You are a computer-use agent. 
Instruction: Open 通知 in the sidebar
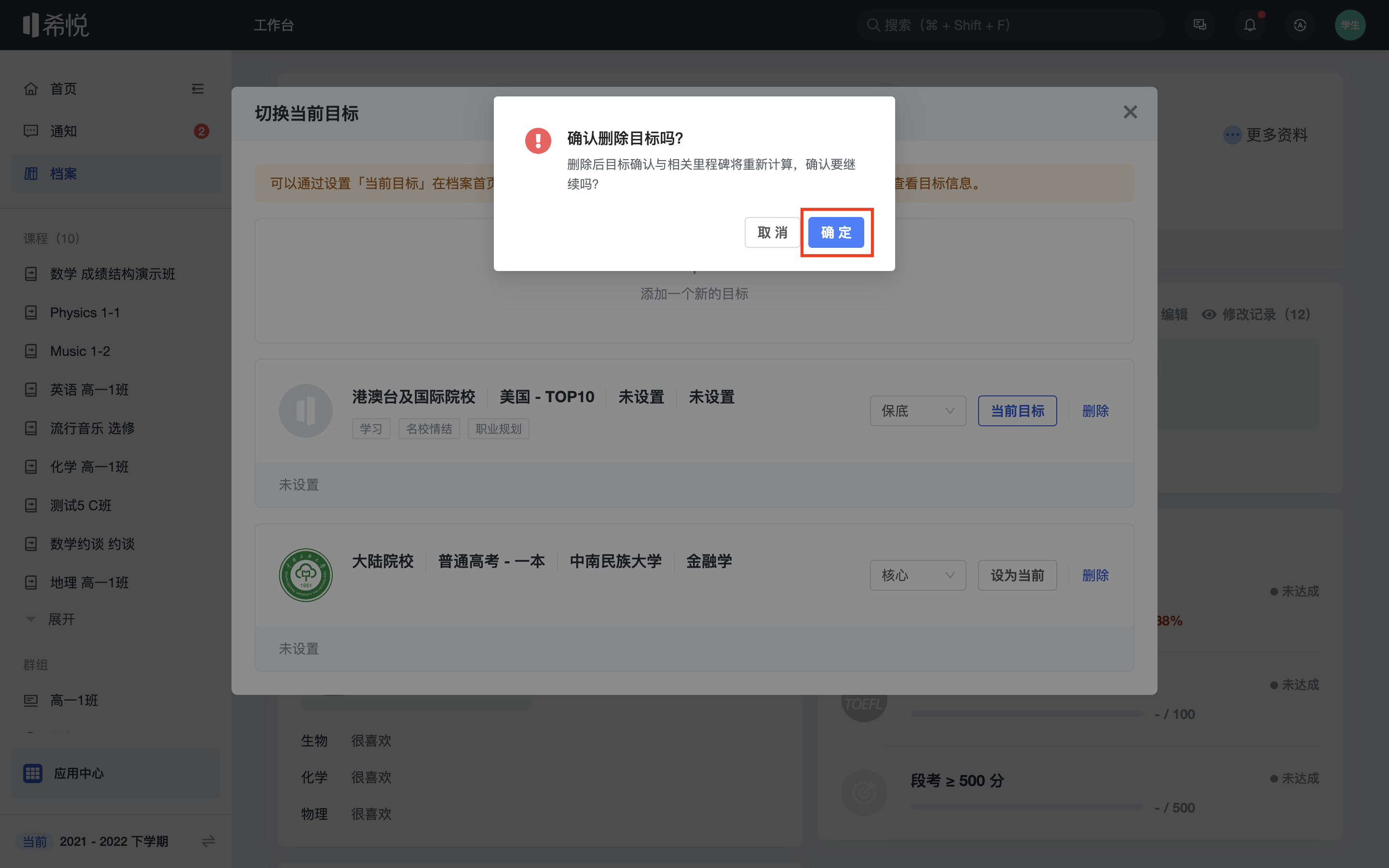pyautogui.click(x=63, y=132)
